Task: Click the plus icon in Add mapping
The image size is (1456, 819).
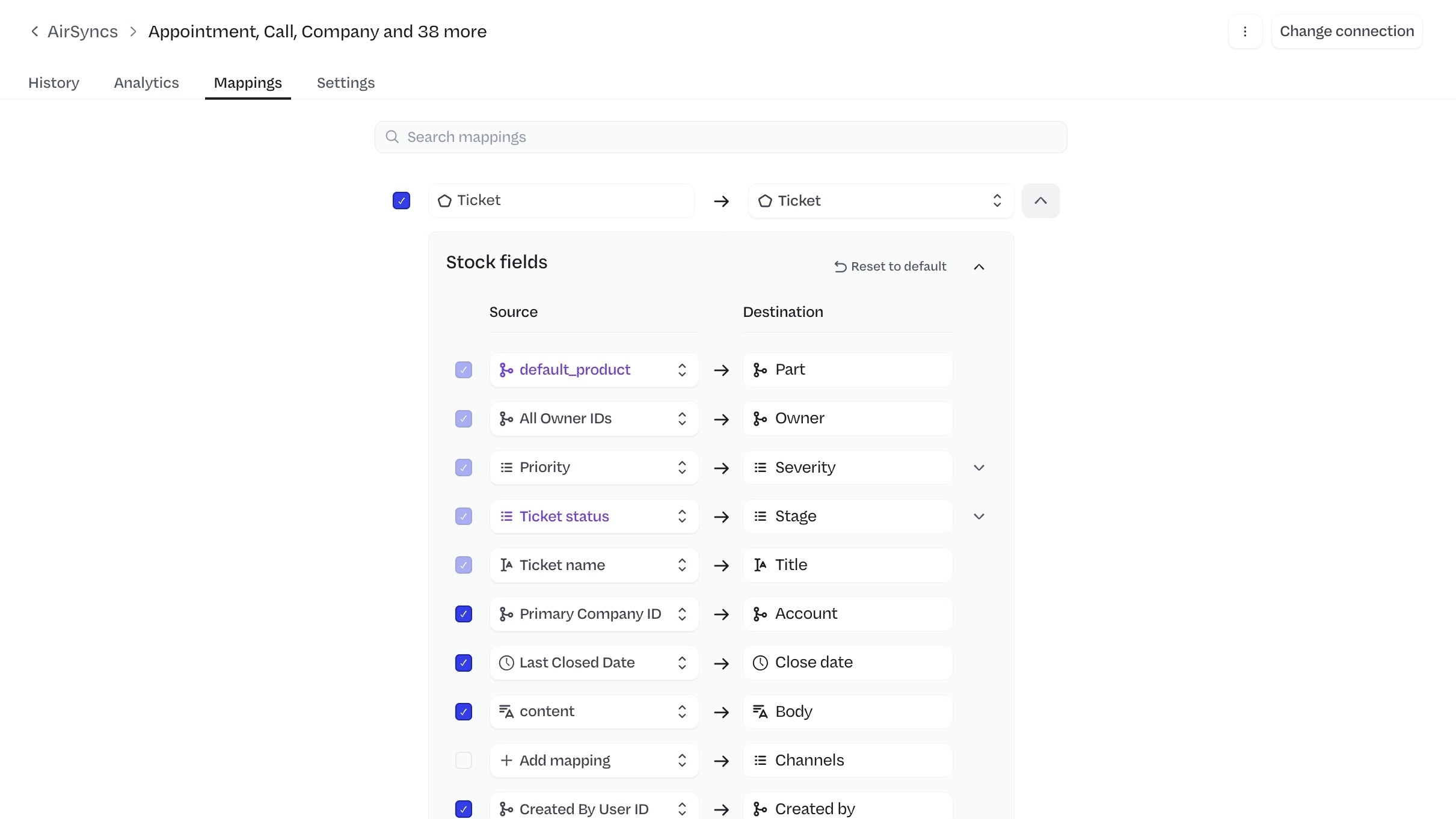Action: point(506,760)
